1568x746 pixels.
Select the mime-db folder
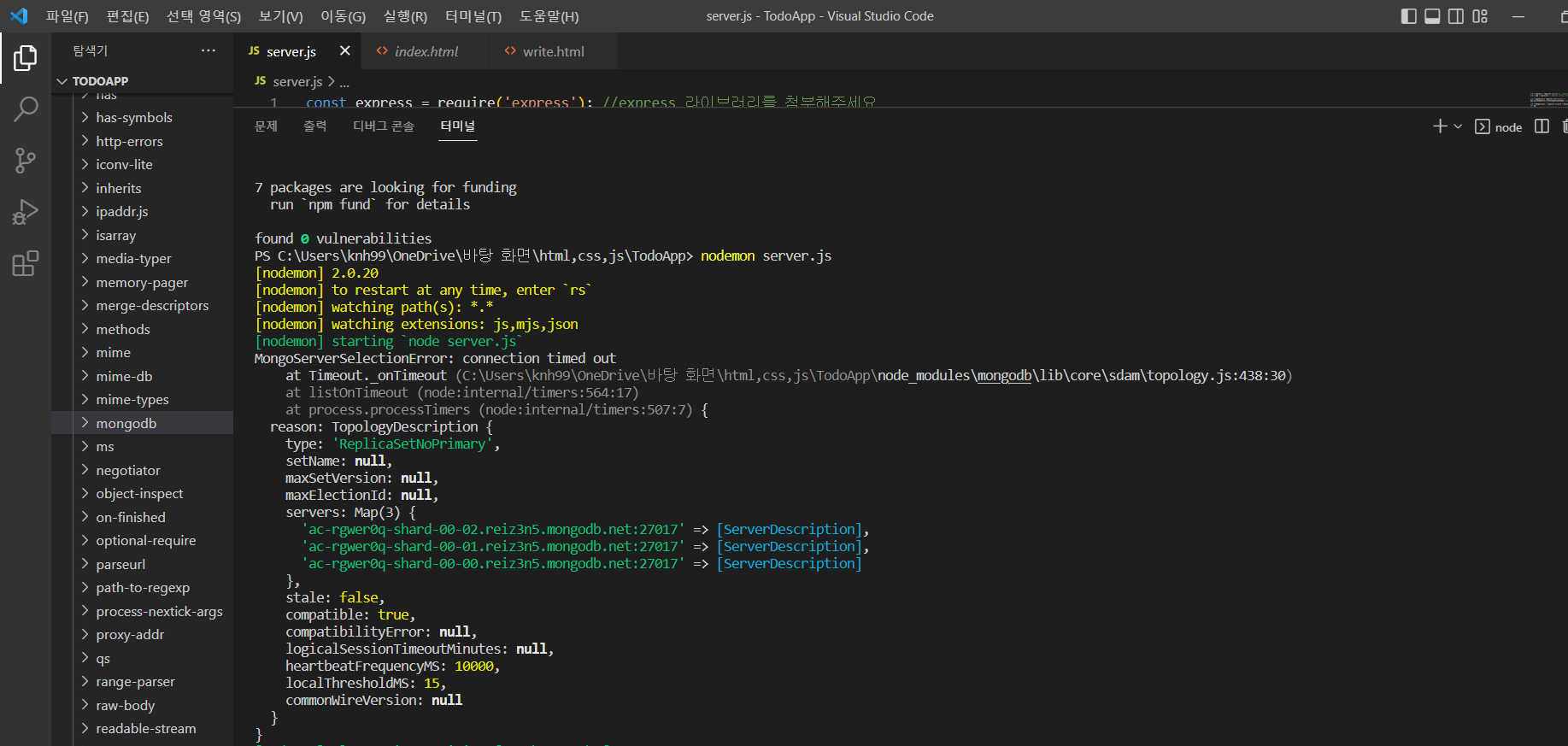[x=142, y=376]
